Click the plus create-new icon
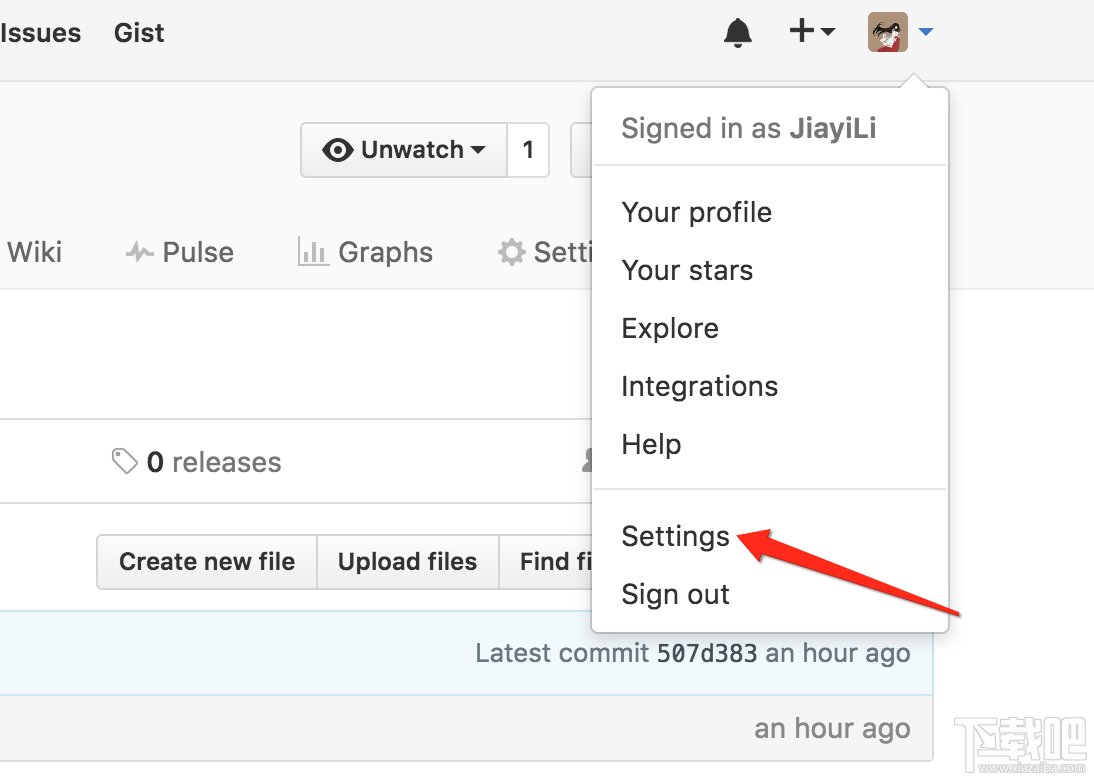Viewport: 1094px width, 778px height. (x=802, y=31)
